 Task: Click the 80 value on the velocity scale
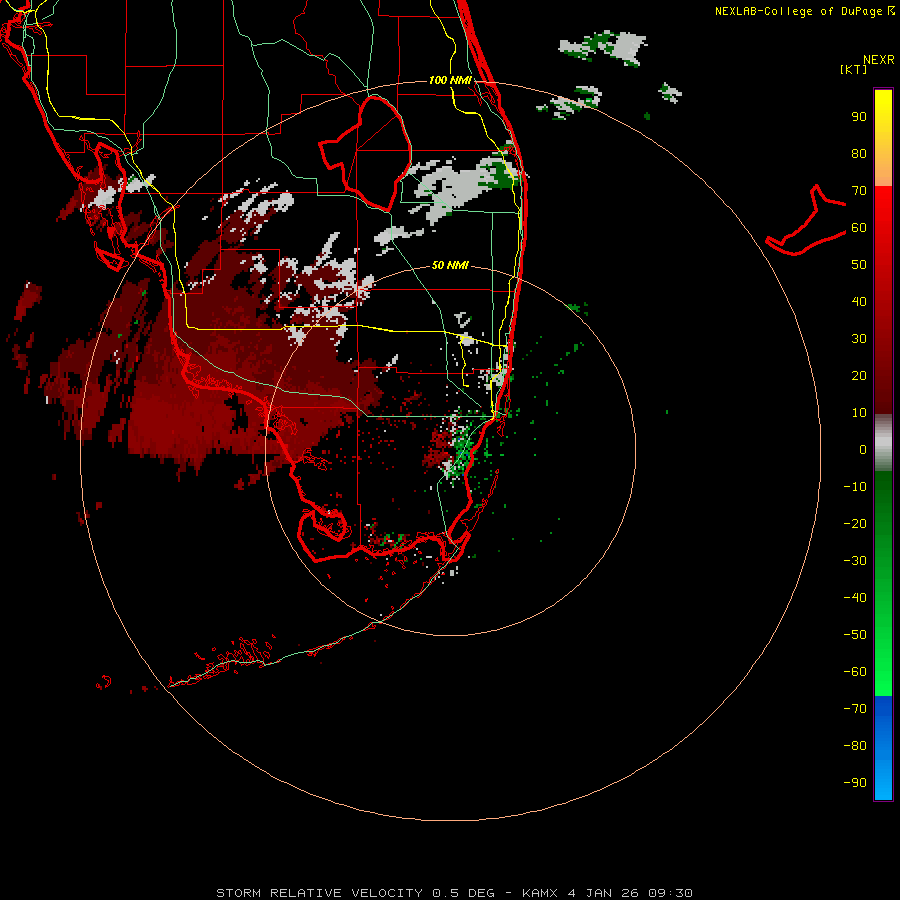(x=859, y=154)
